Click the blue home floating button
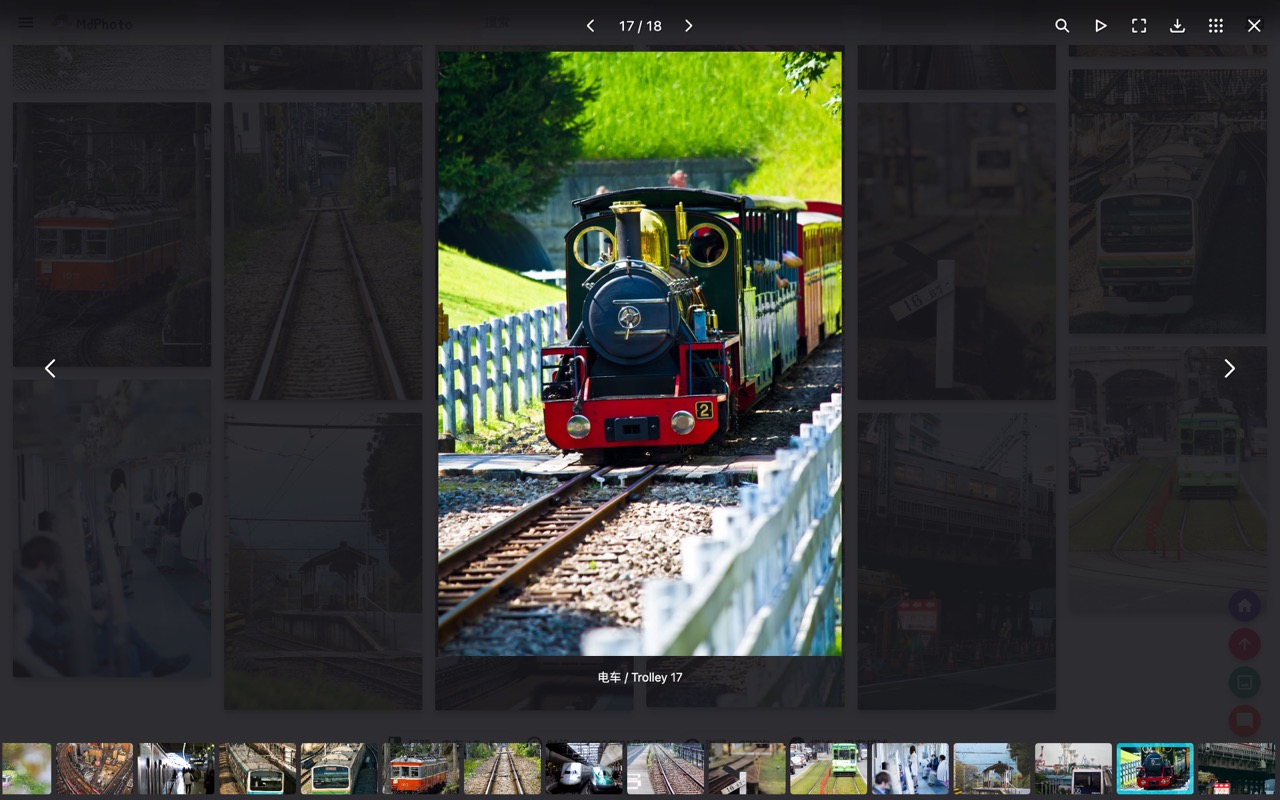 pos(1244,606)
